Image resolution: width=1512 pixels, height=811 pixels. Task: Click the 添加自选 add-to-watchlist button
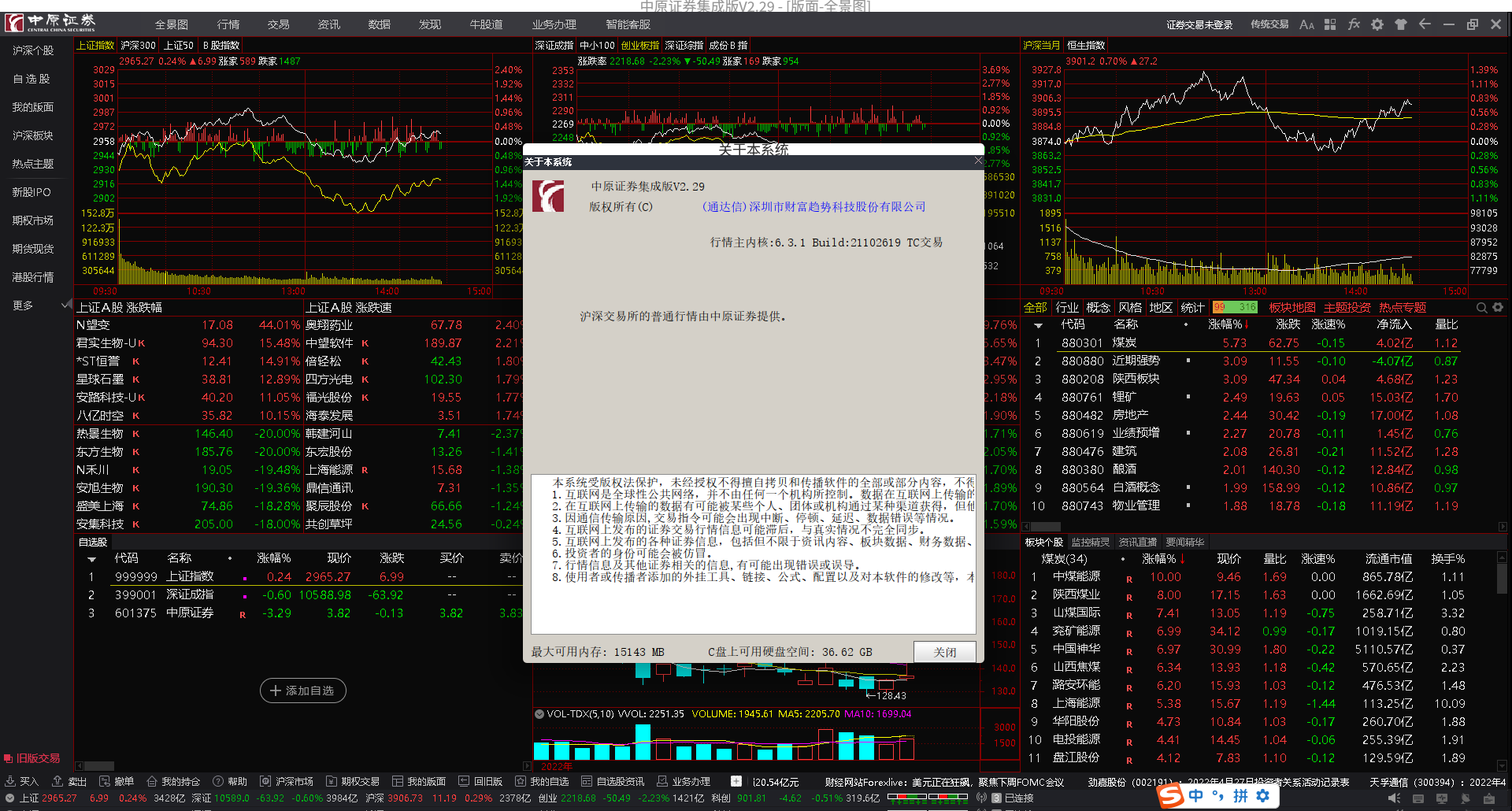point(302,691)
